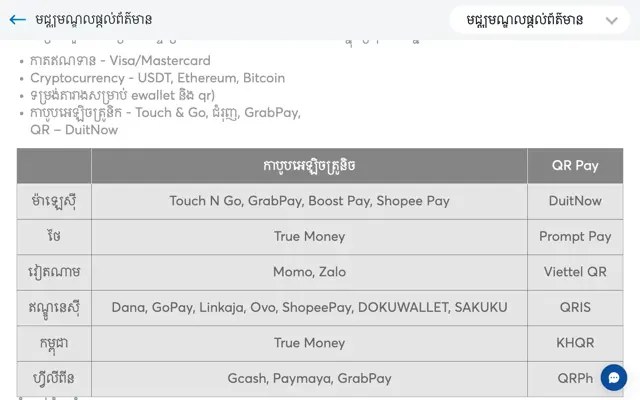Screen dimensions: 640x400
Task: Click the Visa/Mastercard bullet item
Action: [x=120, y=60]
